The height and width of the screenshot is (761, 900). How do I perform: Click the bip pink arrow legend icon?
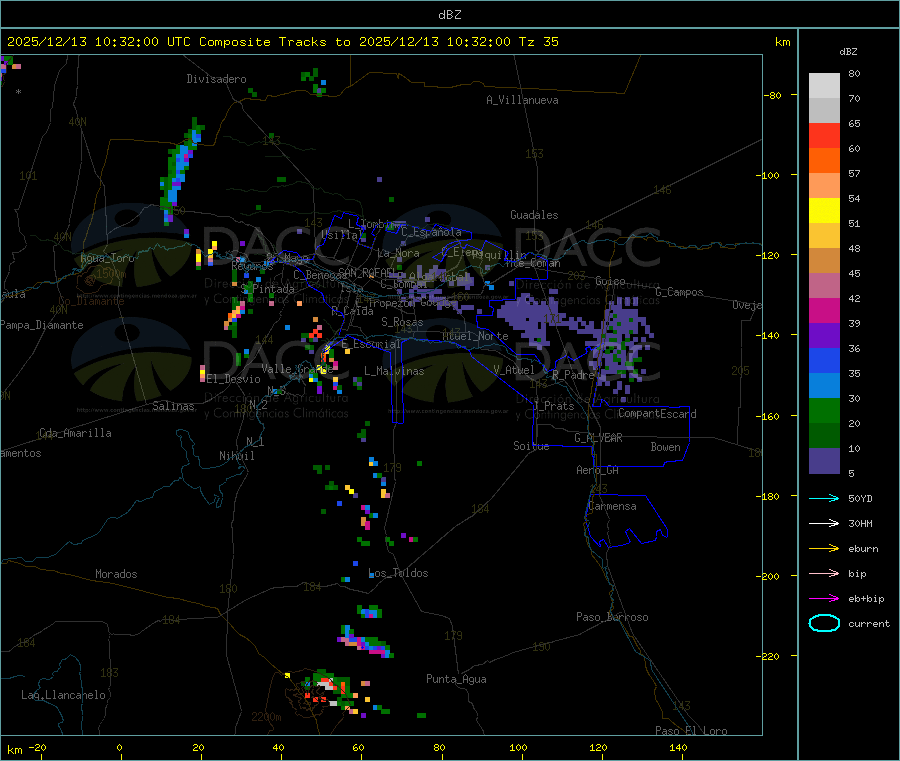click(x=824, y=573)
